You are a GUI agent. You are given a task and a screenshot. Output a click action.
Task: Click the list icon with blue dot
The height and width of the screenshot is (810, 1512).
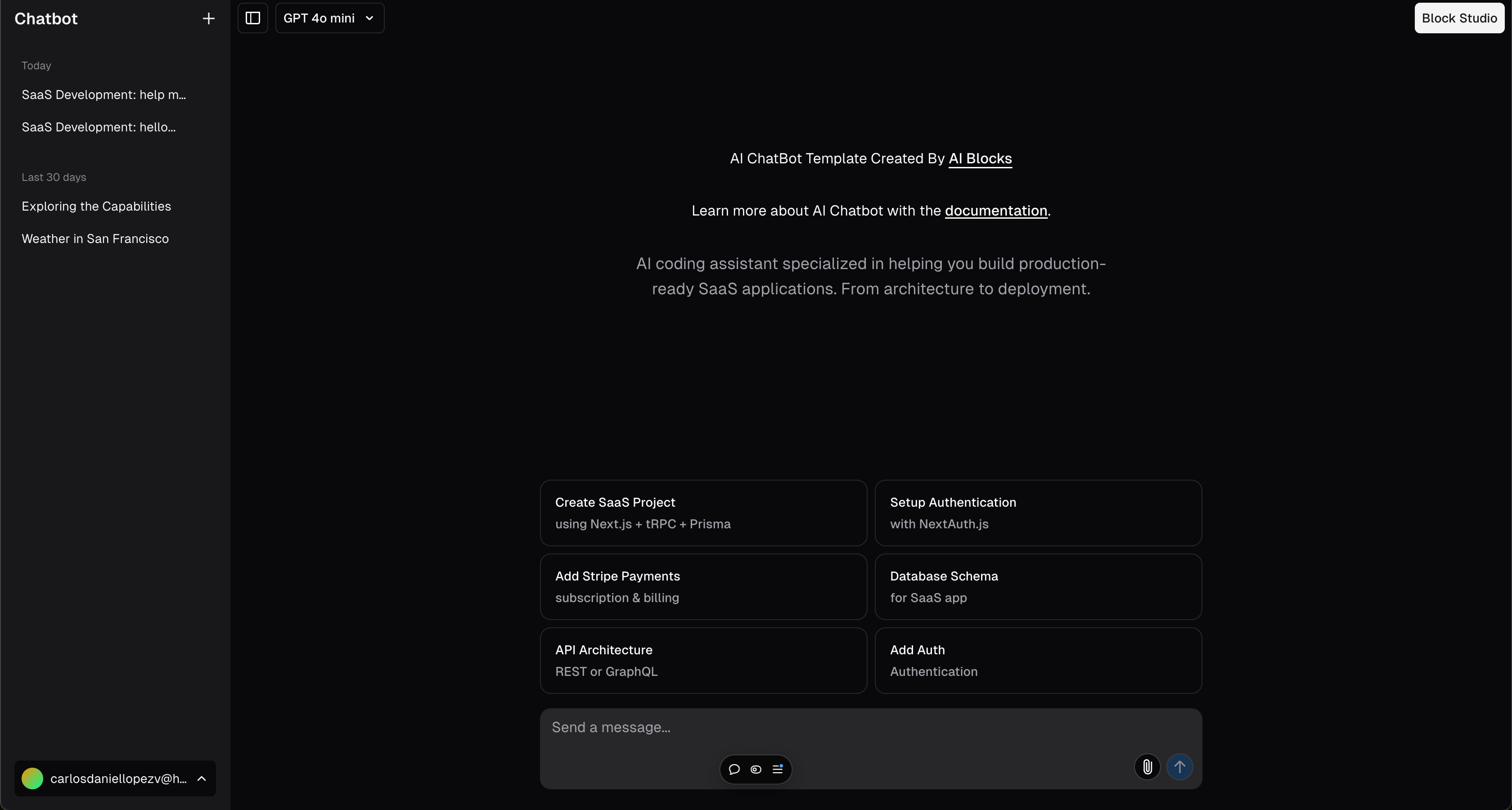[778, 769]
